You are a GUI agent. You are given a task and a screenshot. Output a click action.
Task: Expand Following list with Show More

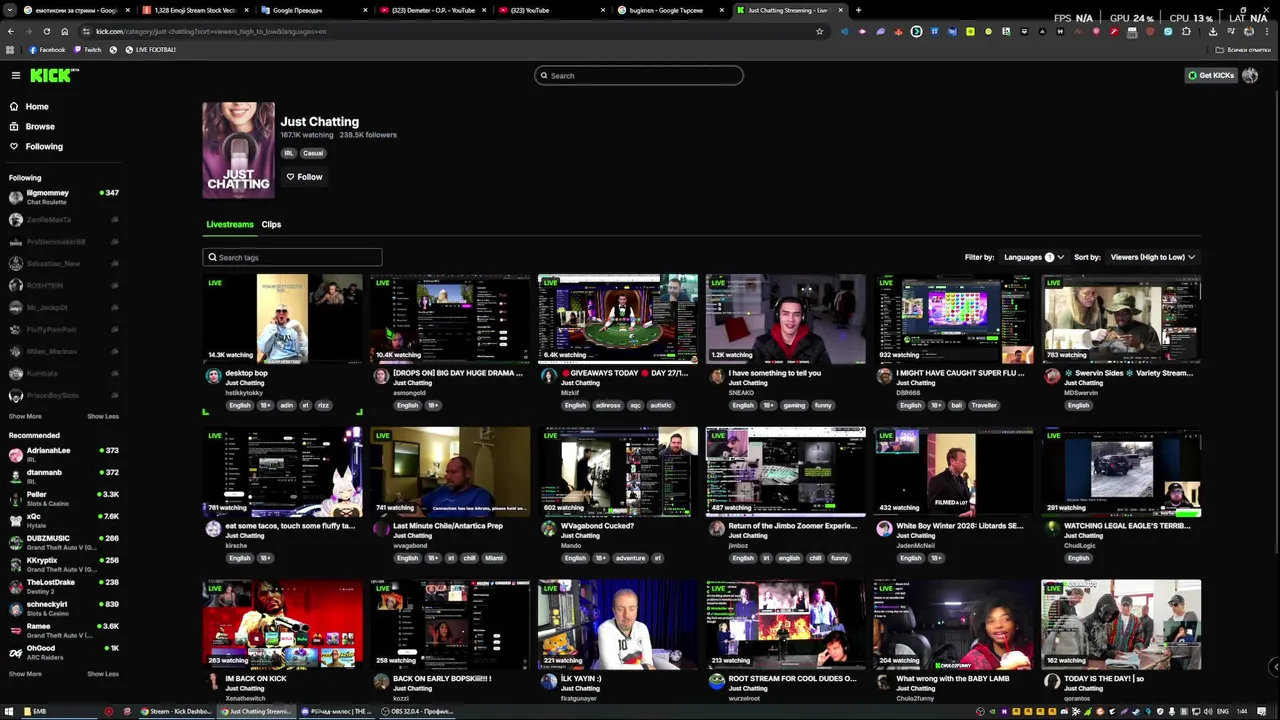pyautogui.click(x=26, y=416)
